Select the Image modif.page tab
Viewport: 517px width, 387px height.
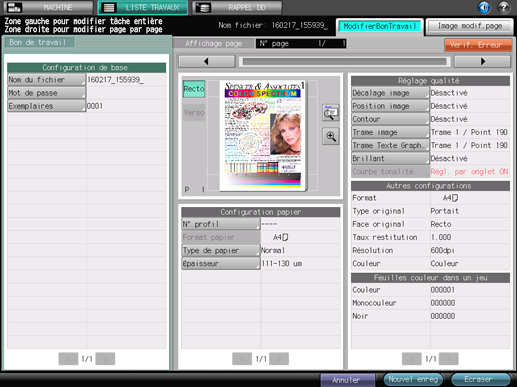(470, 26)
